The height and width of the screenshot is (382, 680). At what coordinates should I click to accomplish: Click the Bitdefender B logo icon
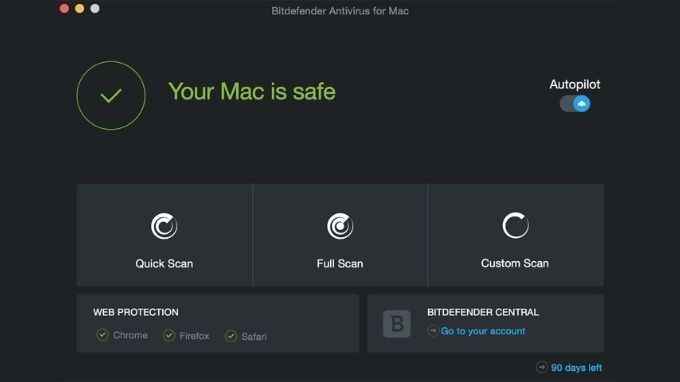[x=397, y=323]
